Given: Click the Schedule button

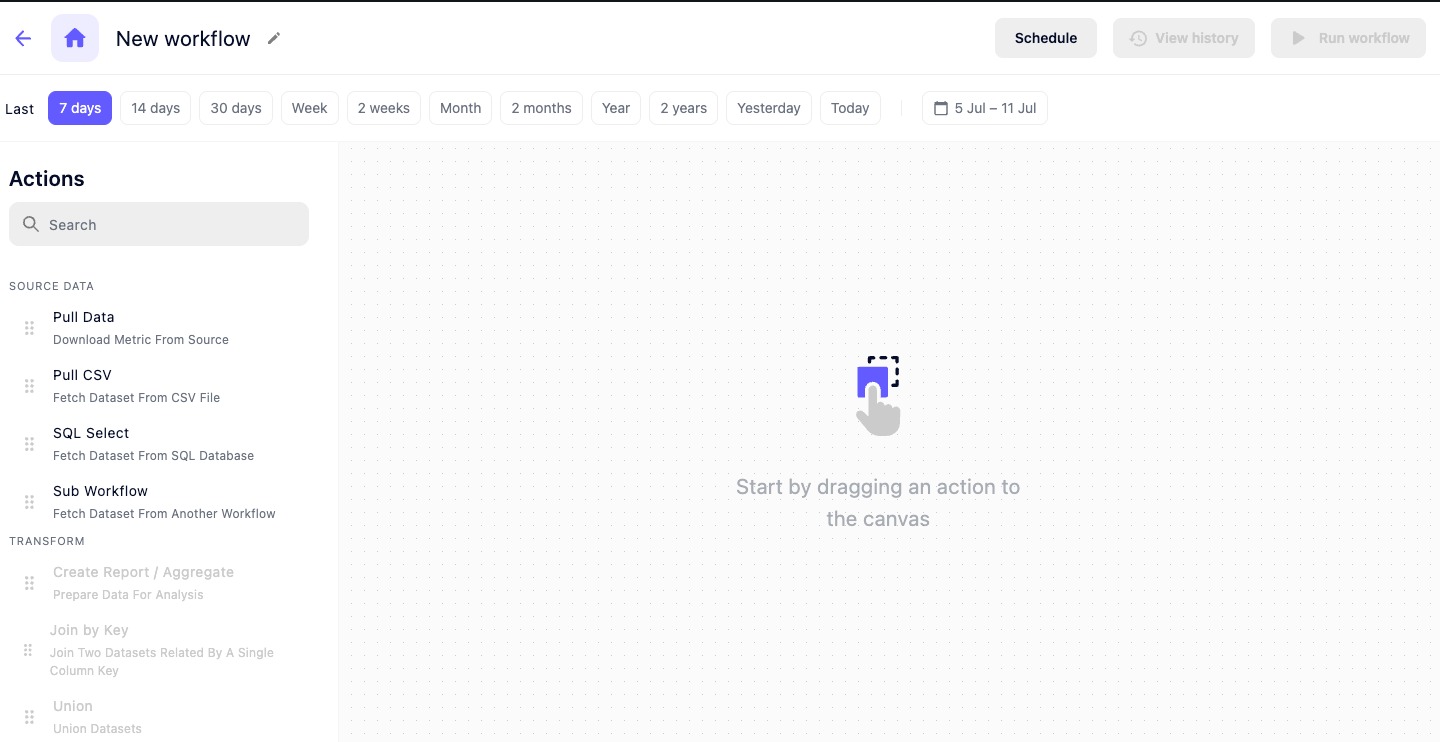Looking at the screenshot, I should click(x=1046, y=37).
